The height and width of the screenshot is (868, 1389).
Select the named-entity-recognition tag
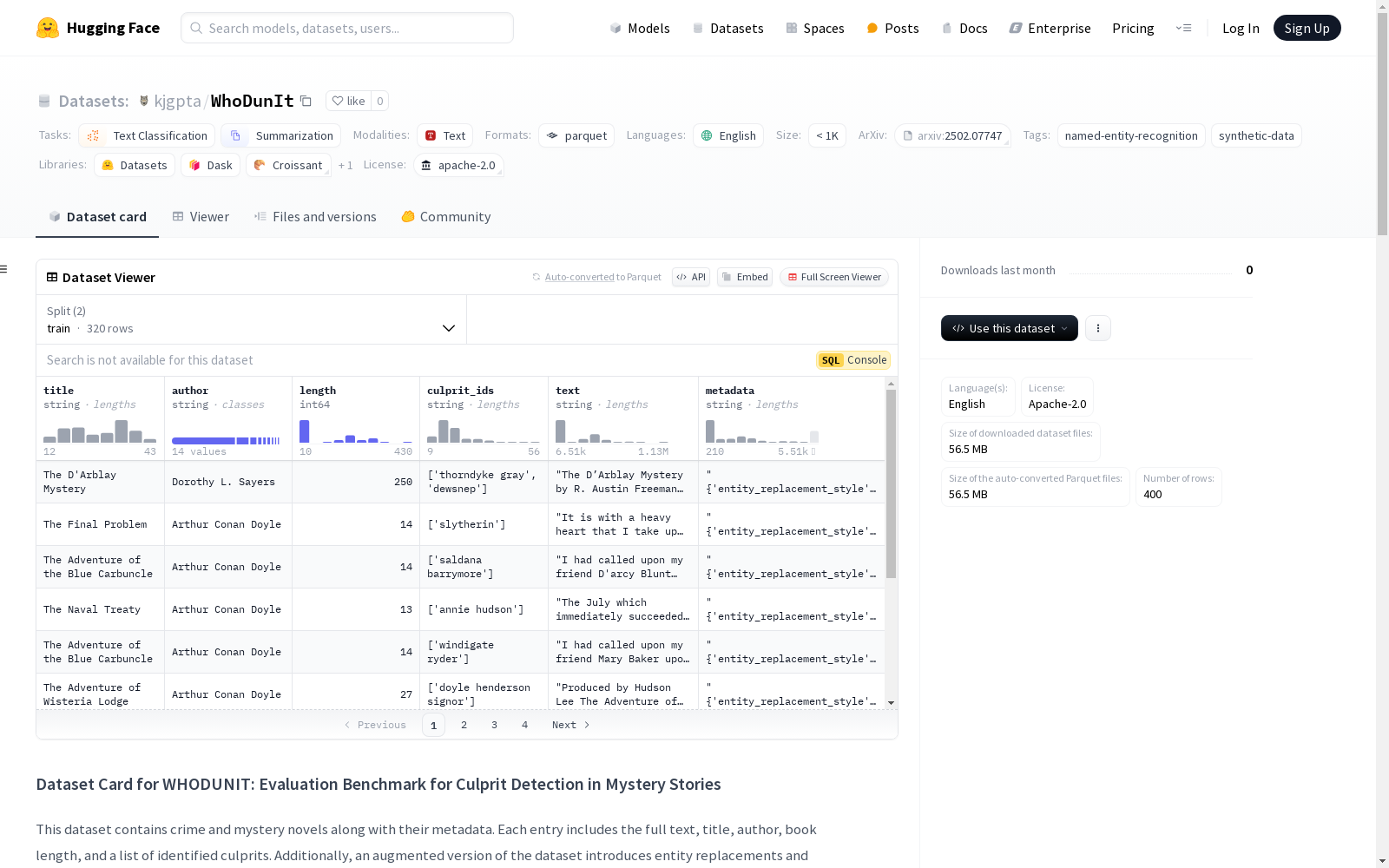click(x=1131, y=135)
